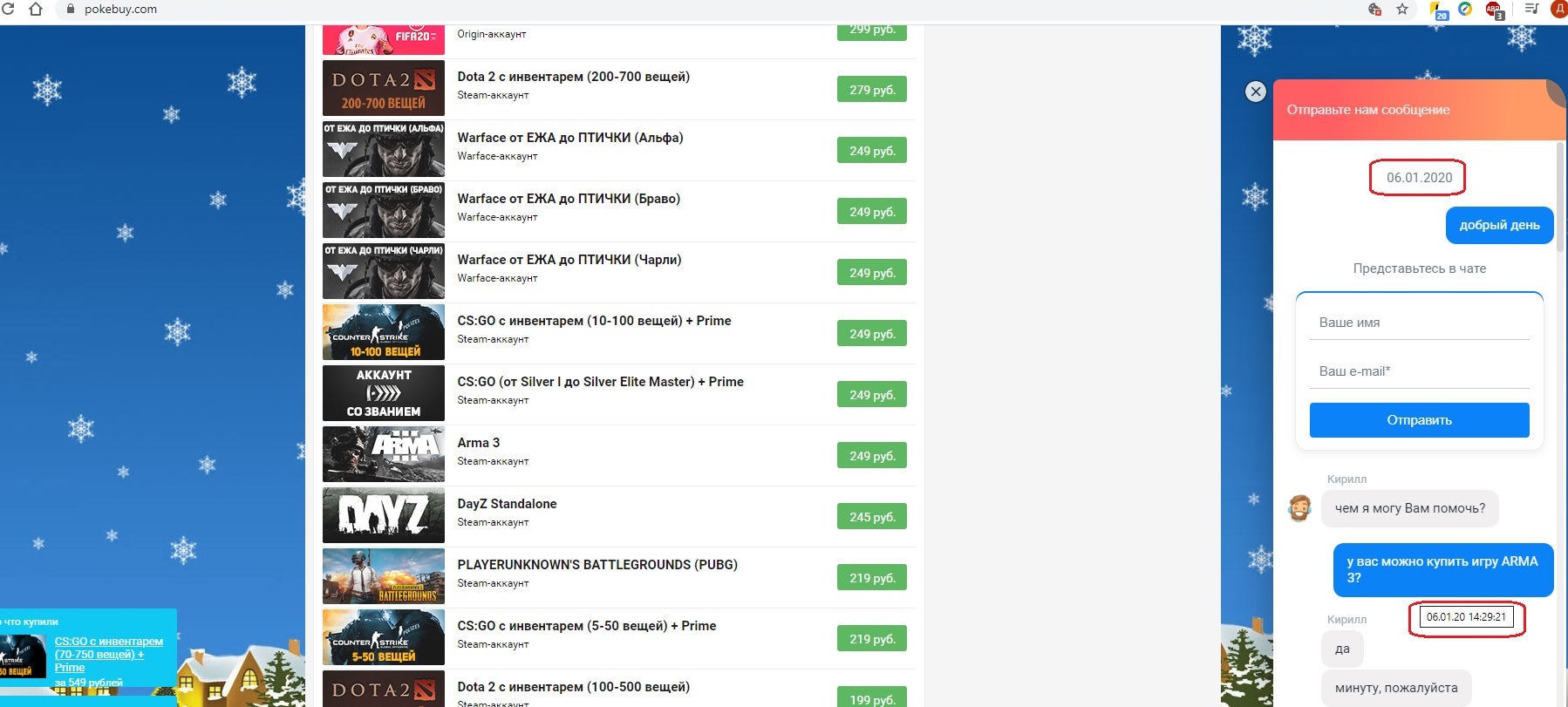Open the Dota 2 200-700 вещей thumbnail
The image size is (1568, 707).
pos(384,88)
